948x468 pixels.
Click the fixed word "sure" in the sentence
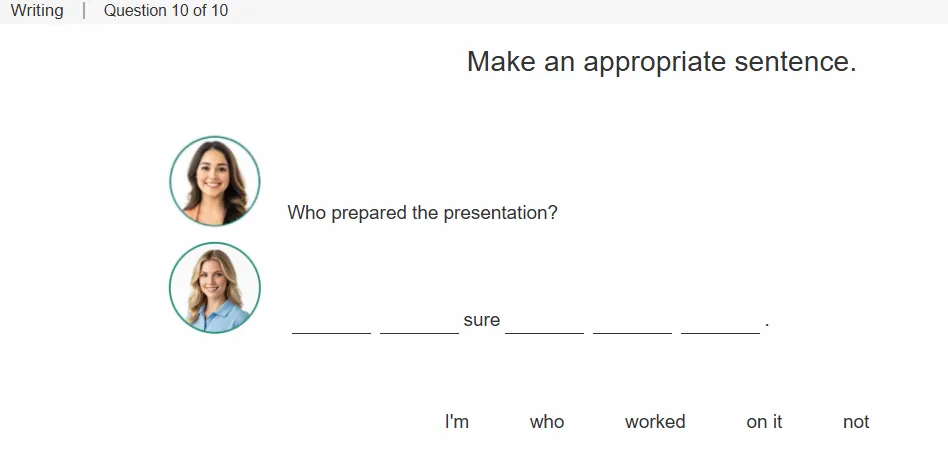point(482,320)
